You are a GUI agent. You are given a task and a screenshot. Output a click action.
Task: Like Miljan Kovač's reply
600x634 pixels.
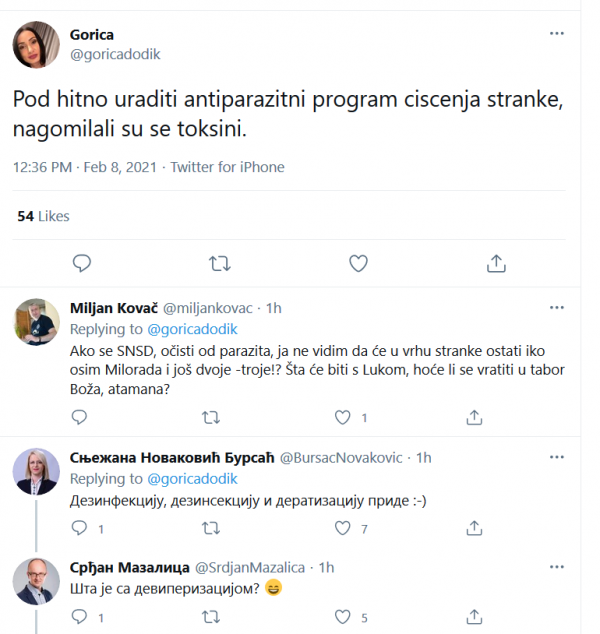click(x=343, y=417)
